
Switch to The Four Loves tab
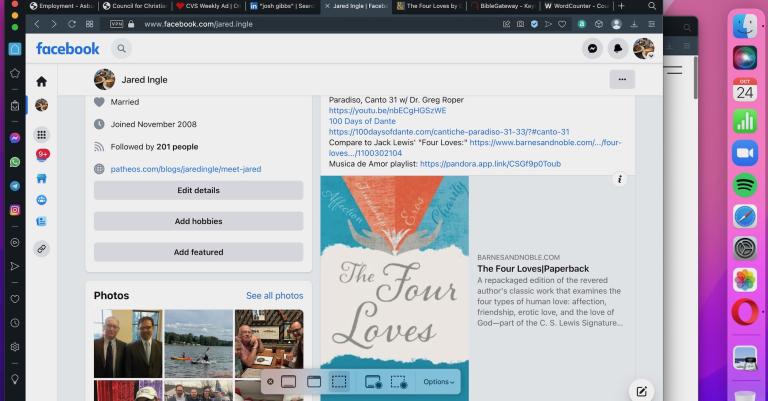[429, 6]
